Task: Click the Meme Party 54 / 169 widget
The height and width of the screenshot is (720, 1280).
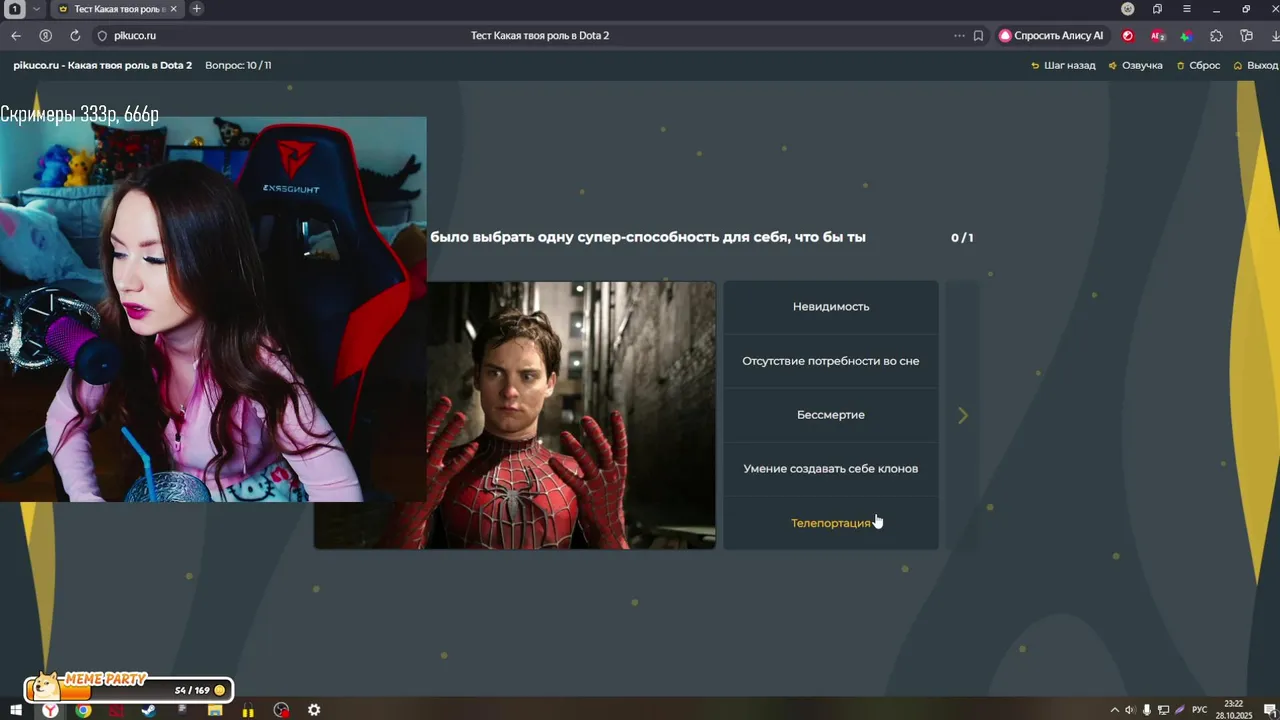Action: [x=129, y=687]
